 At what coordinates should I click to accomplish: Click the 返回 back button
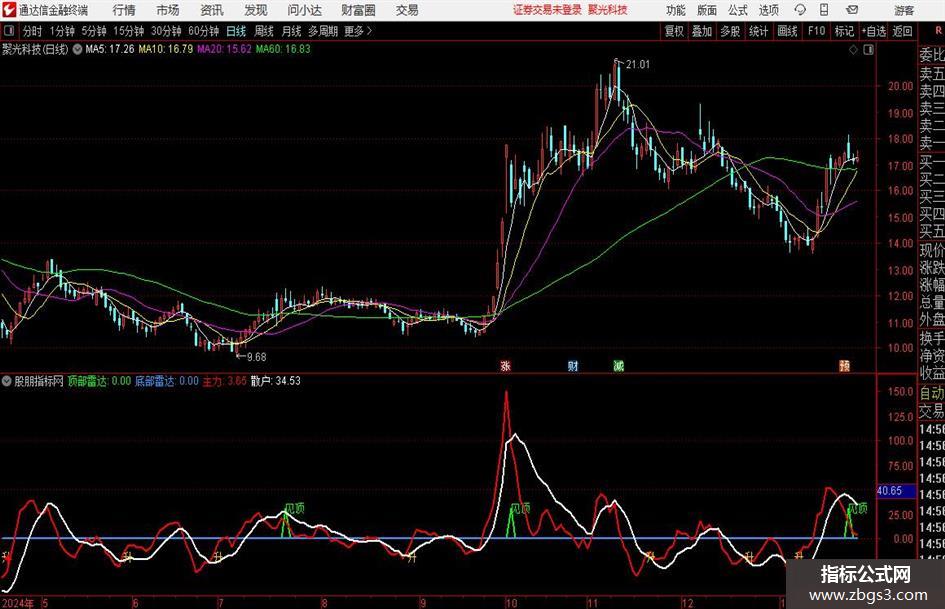[x=902, y=31]
